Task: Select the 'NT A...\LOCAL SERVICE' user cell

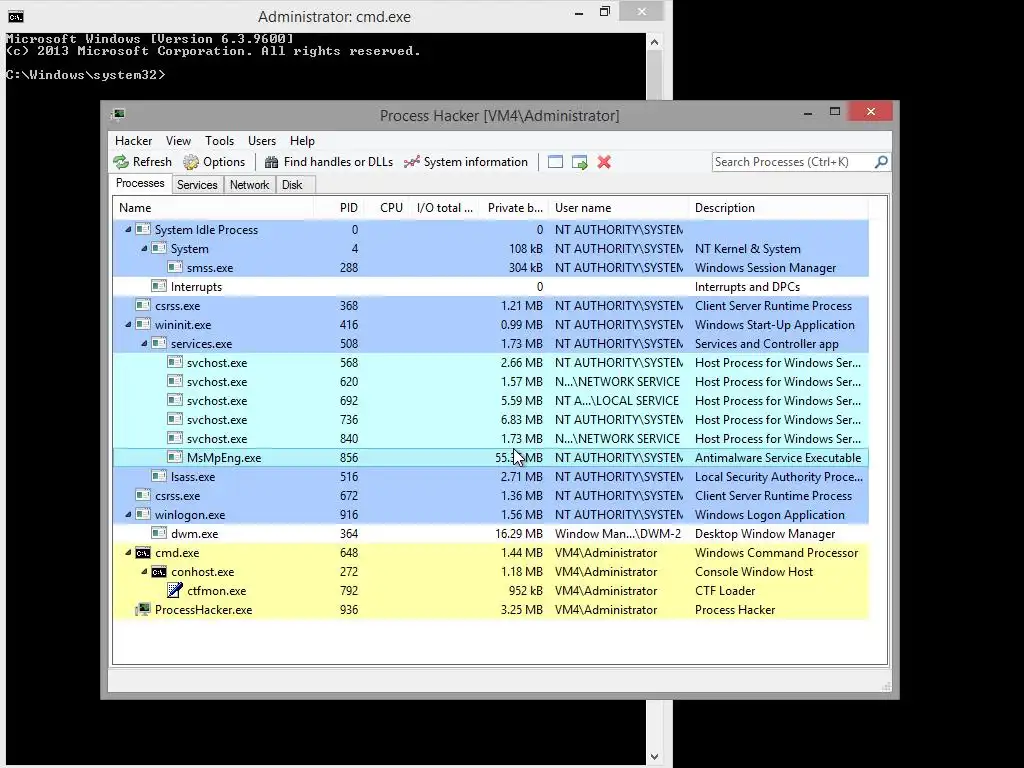Action: click(x=616, y=401)
